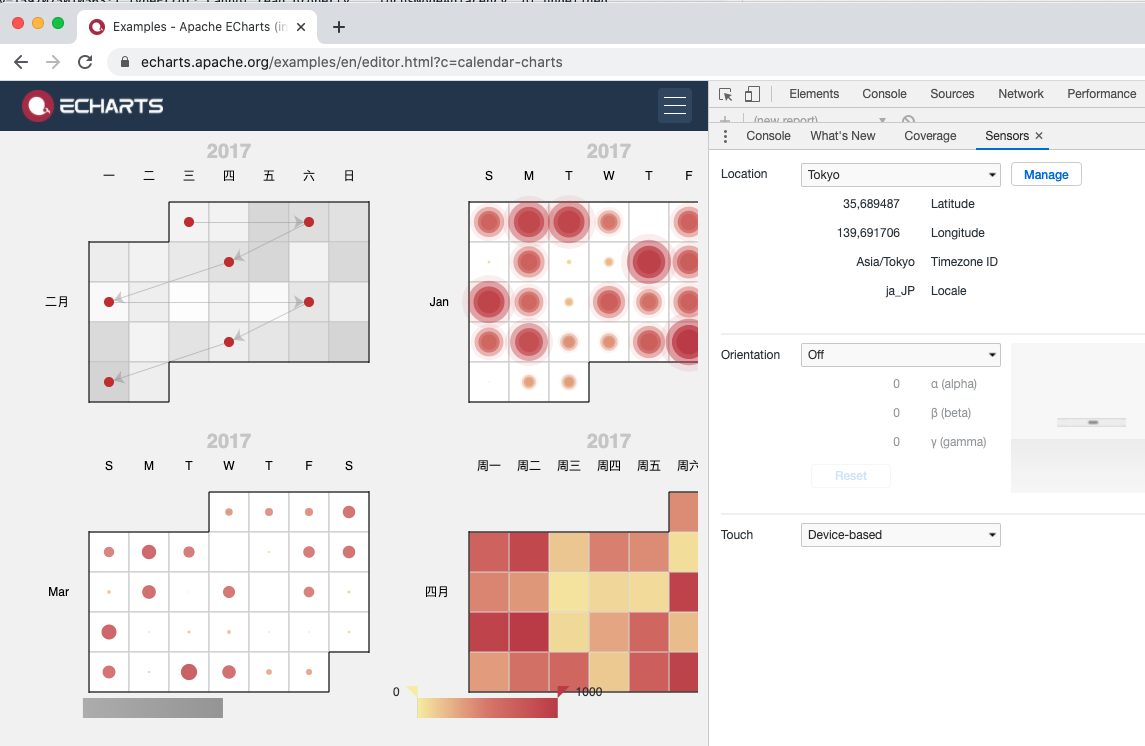This screenshot has height=746, width=1145.
Task: Close the Sensors drawer tab
Action: coord(1039,136)
